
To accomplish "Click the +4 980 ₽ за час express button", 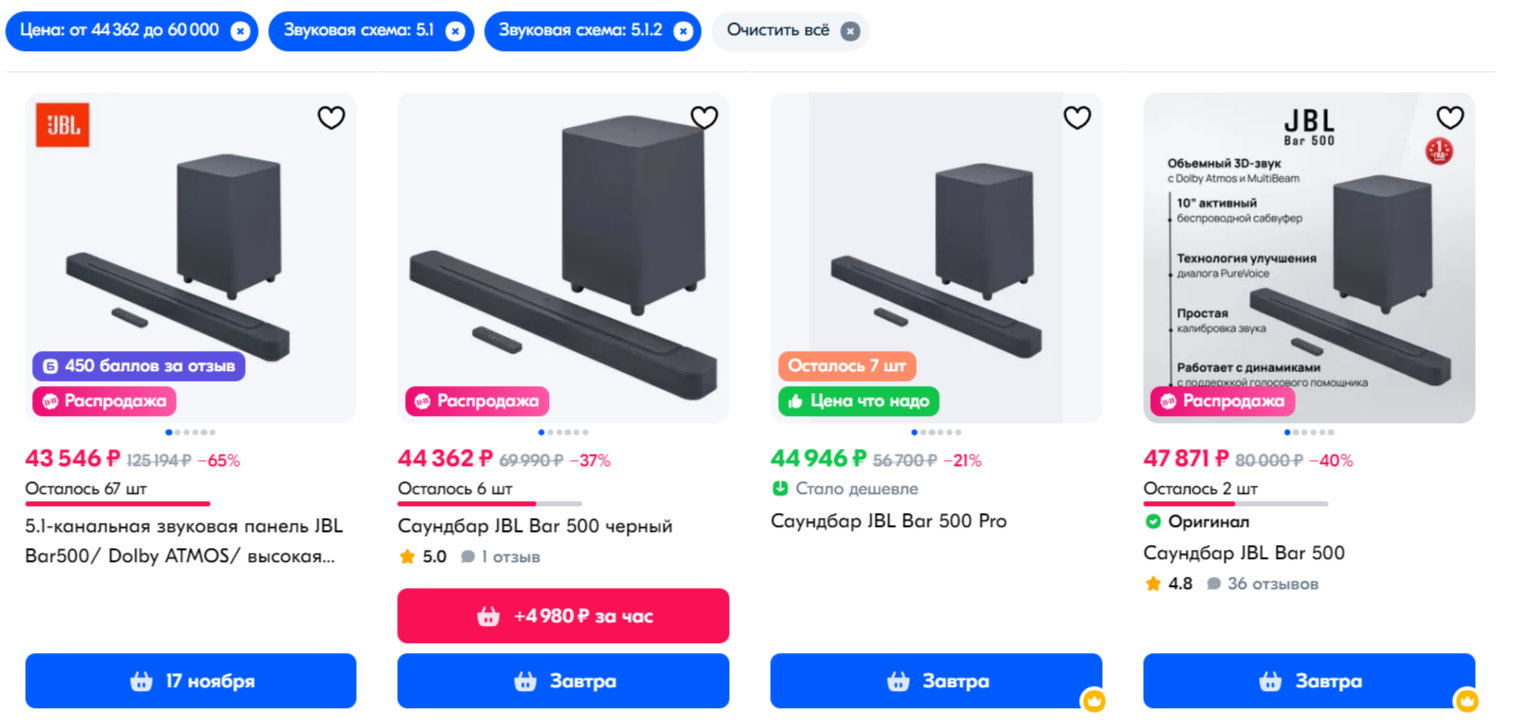I will click(563, 616).
